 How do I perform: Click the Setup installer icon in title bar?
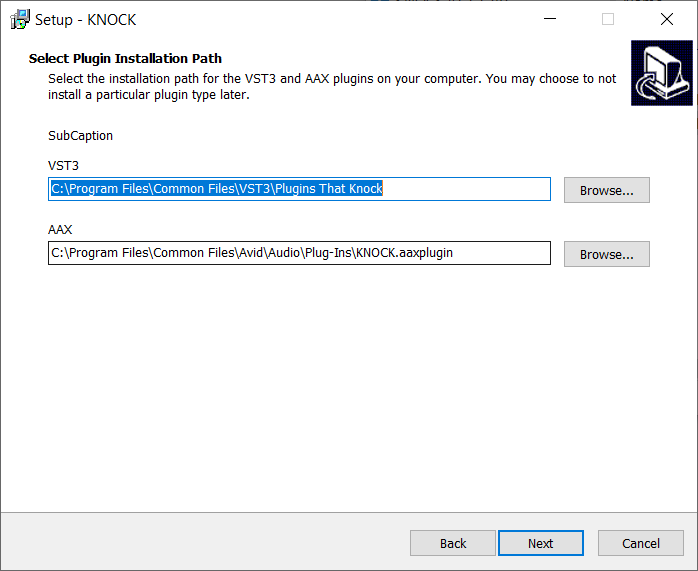point(19,19)
